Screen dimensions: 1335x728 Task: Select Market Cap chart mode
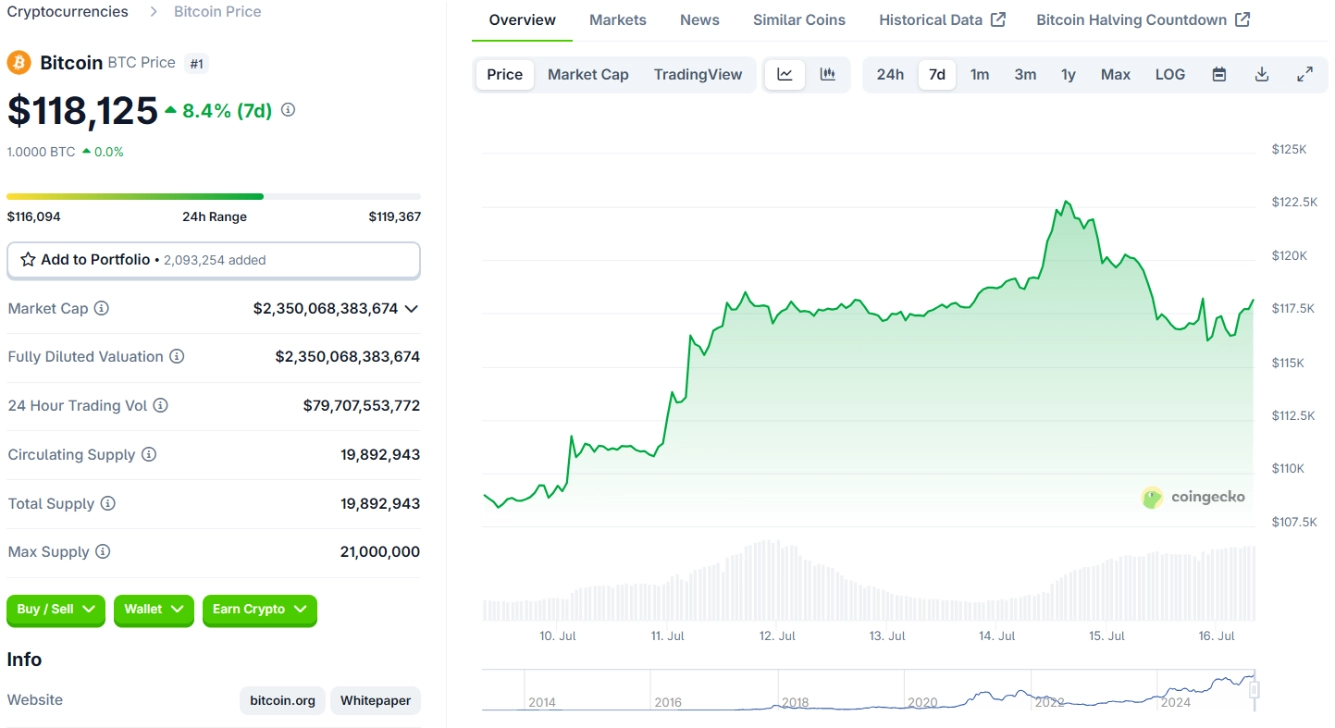coord(588,74)
